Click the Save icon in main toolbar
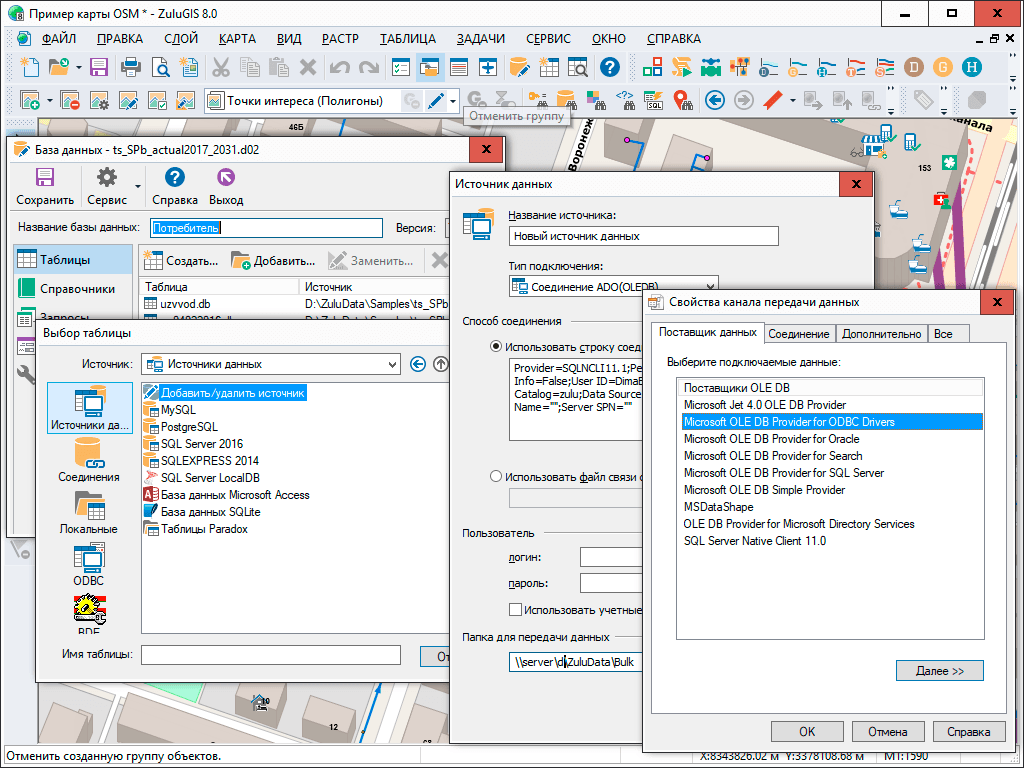Screen dimensions: 1024x768 point(99,67)
